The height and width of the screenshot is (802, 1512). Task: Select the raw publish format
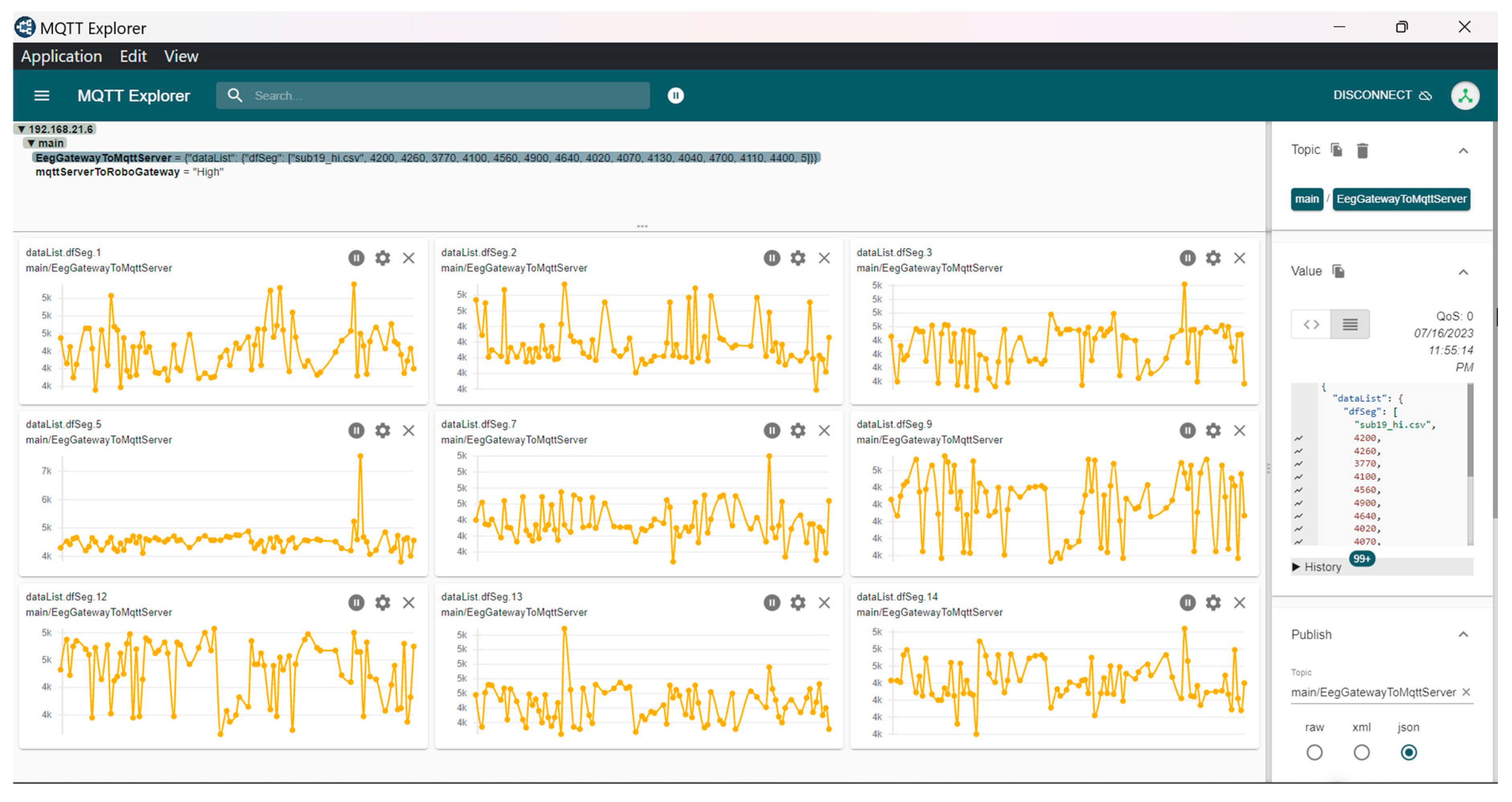(x=1314, y=752)
